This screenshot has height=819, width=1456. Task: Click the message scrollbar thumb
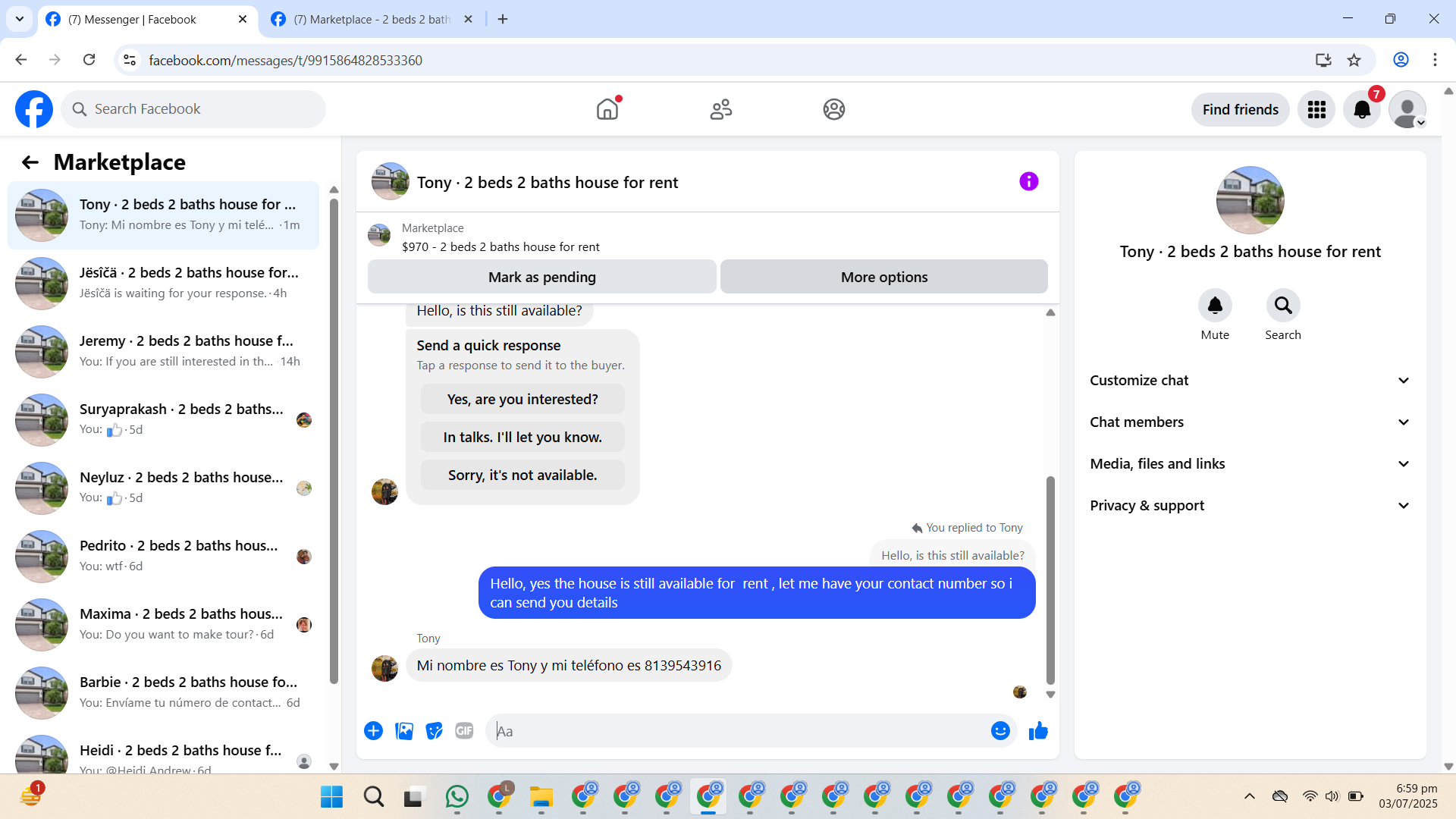pyautogui.click(x=1050, y=580)
